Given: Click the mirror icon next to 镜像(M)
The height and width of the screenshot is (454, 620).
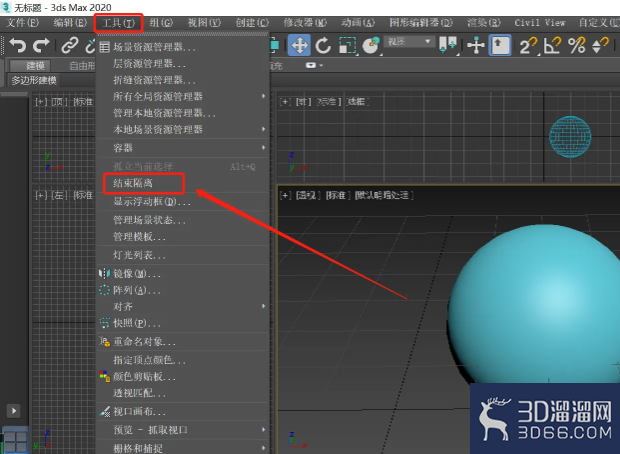Looking at the screenshot, I should 104,273.
